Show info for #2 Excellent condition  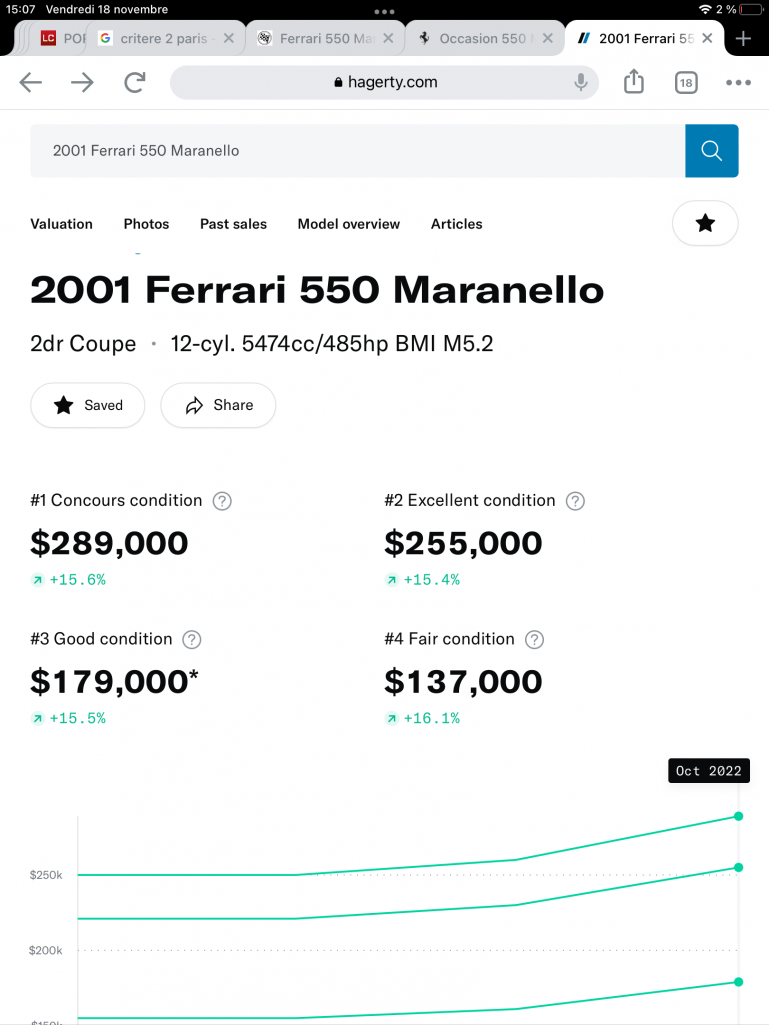(x=575, y=501)
